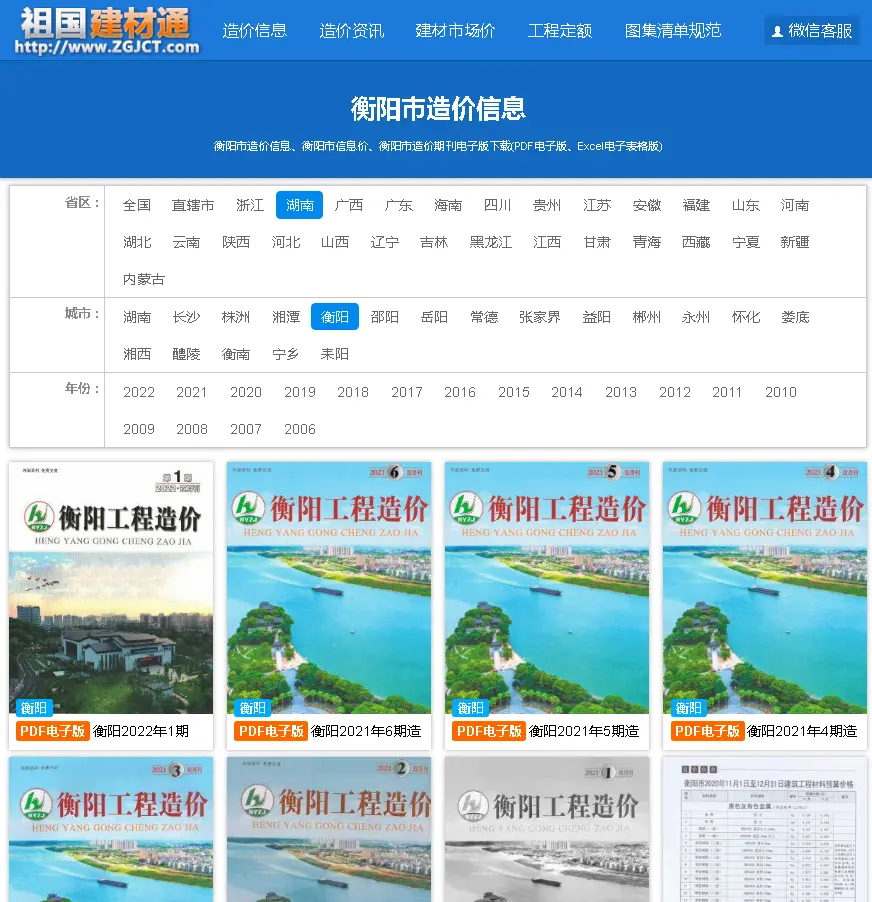Open the 衡阳2022年1期 title link
872x902 pixels.
click(141, 731)
